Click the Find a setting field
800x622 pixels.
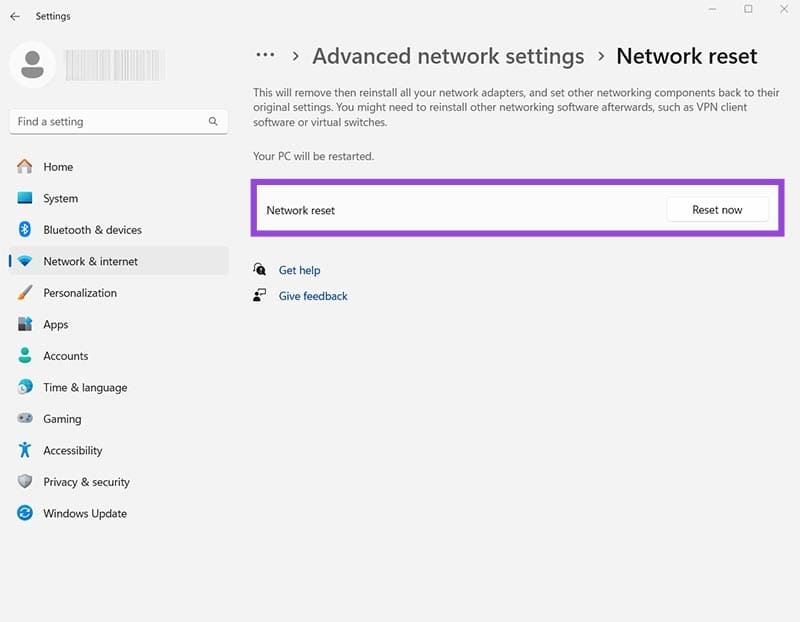pyautogui.click(x=118, y=121)
